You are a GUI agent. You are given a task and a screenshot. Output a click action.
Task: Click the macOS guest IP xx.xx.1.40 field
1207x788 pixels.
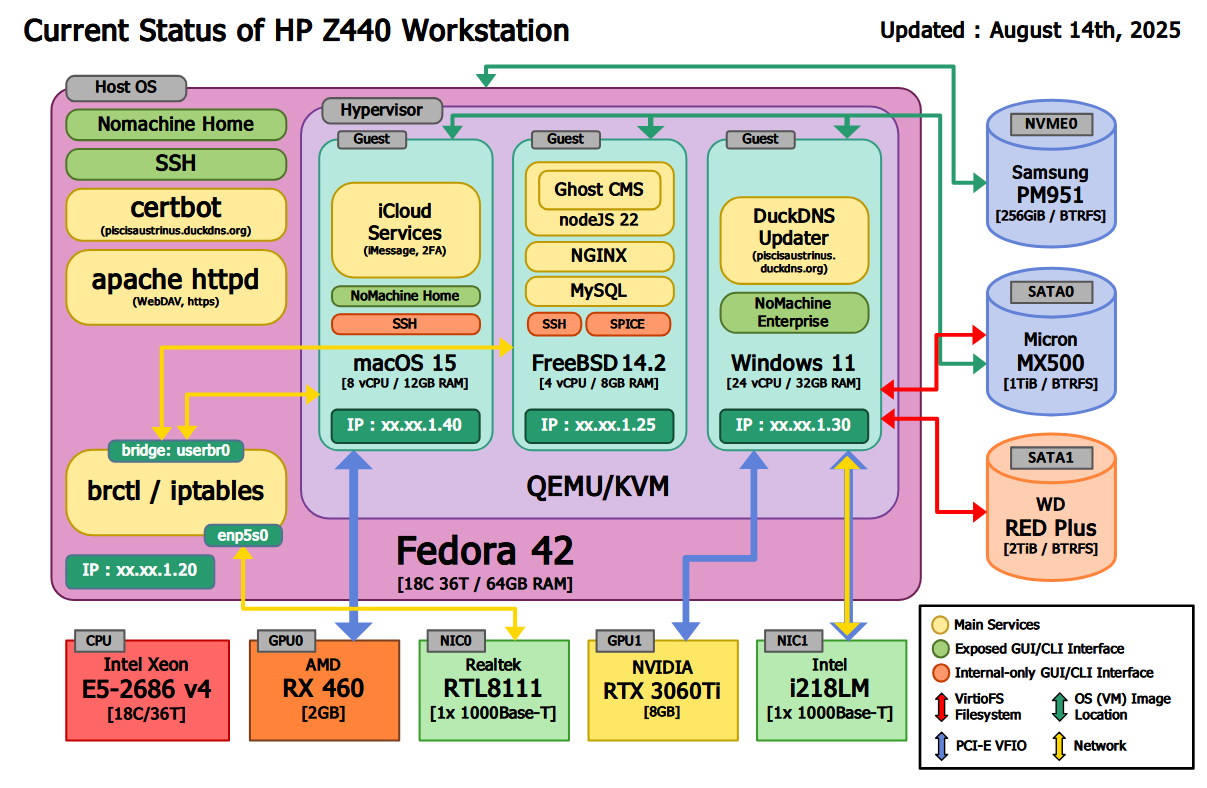(405, 425)
